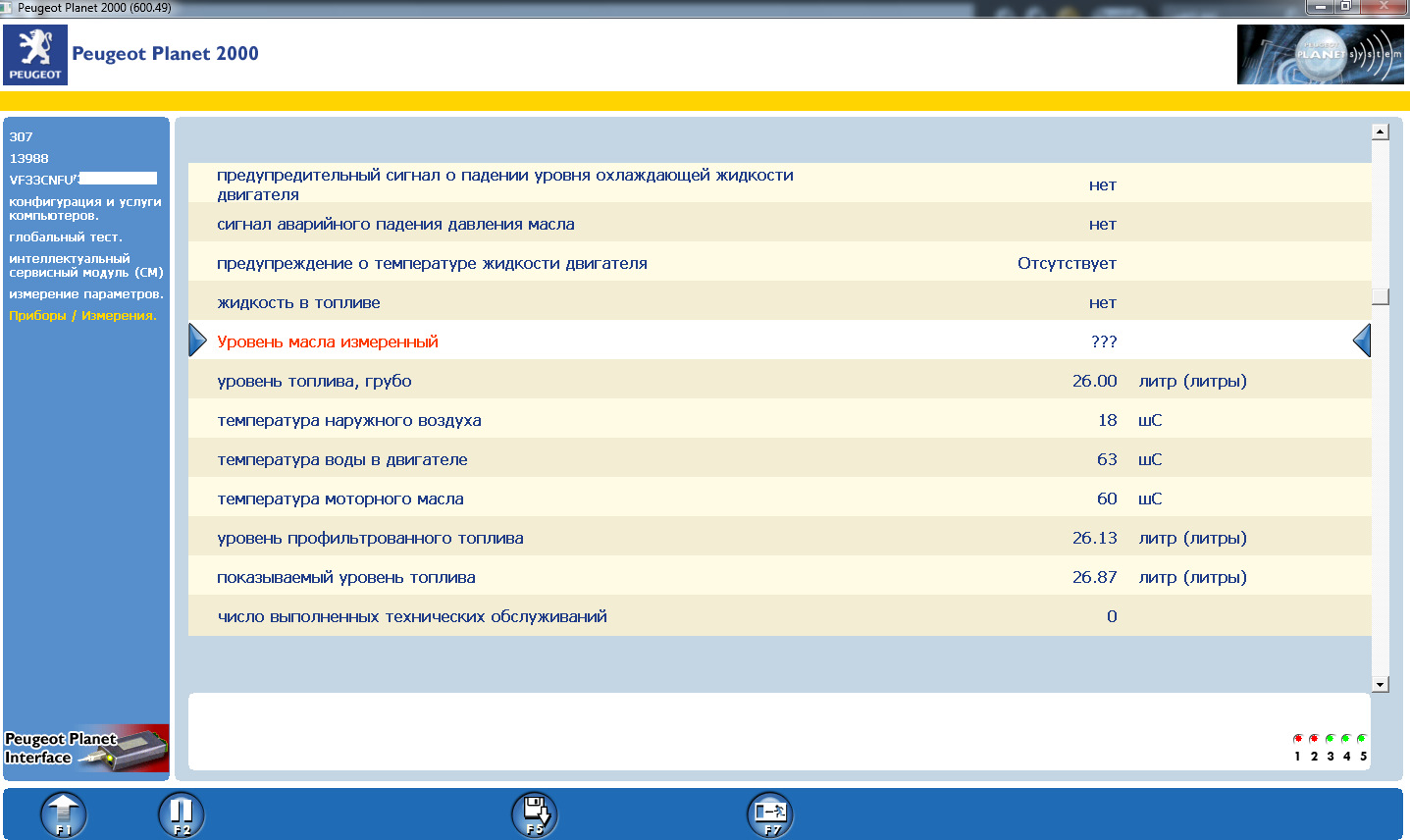Click the 'Peugeot Planet 2000' header title
The width and height of the screenshot is (1410, 840).
pyautogui.click(x=165, y=54)
